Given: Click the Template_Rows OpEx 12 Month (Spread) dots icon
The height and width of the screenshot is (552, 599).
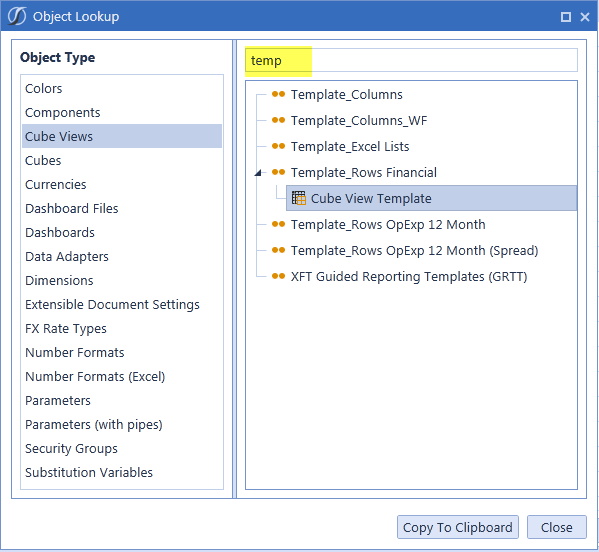Looking at the screenshot, I should click(278, 250).
